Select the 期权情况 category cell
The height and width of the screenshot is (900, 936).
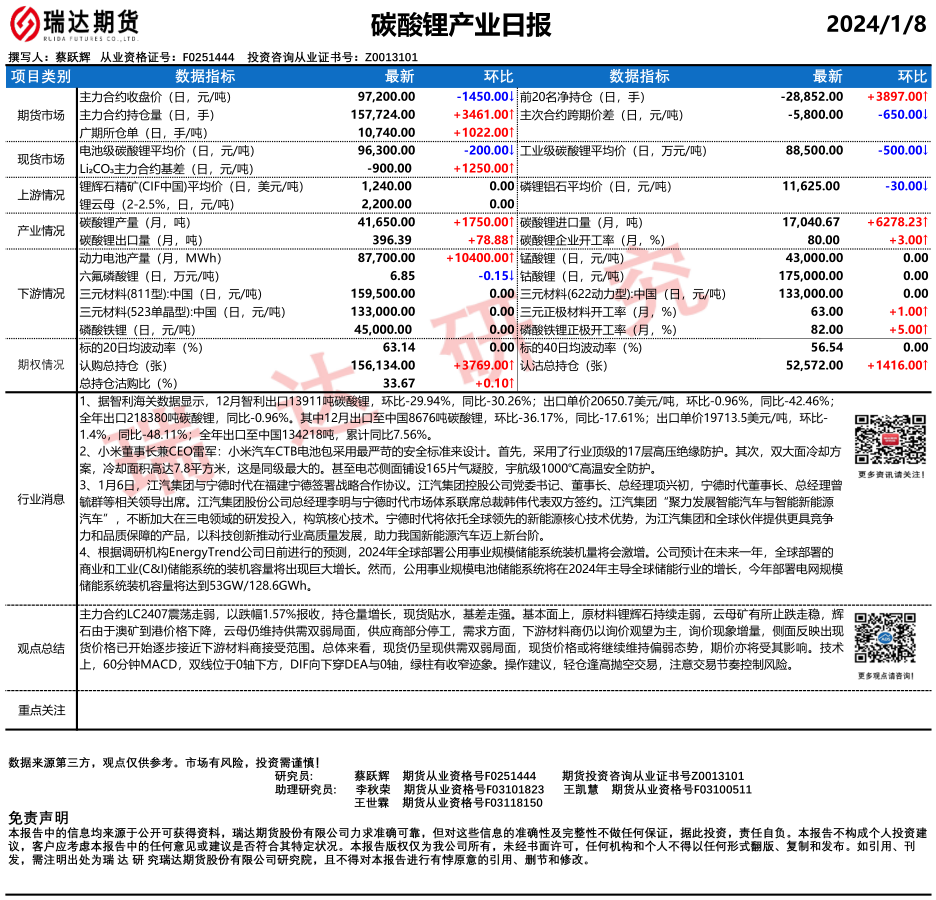(x=41, y=365)
